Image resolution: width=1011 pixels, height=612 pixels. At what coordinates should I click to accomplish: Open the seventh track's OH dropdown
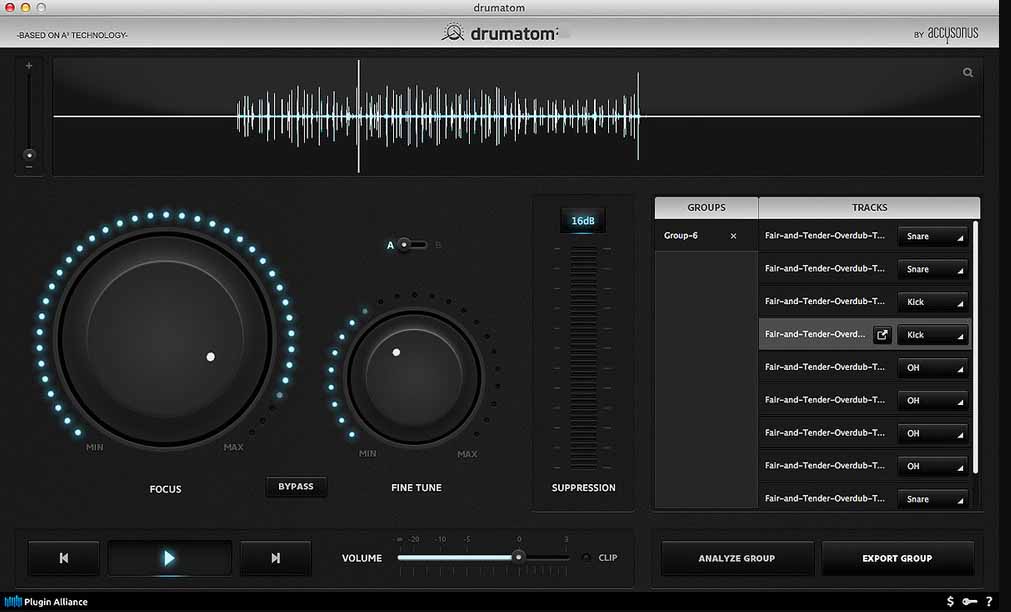[x=932, y=434]
